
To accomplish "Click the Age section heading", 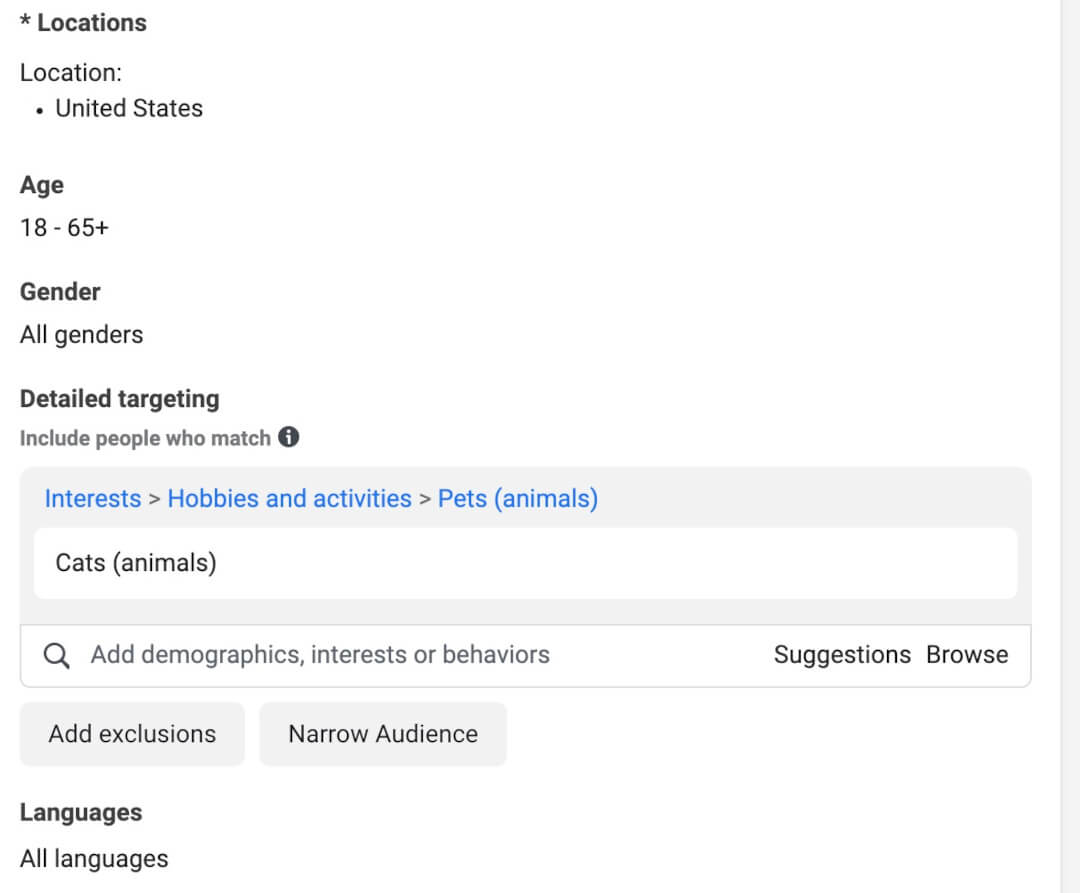I will (x=41, y=184).
